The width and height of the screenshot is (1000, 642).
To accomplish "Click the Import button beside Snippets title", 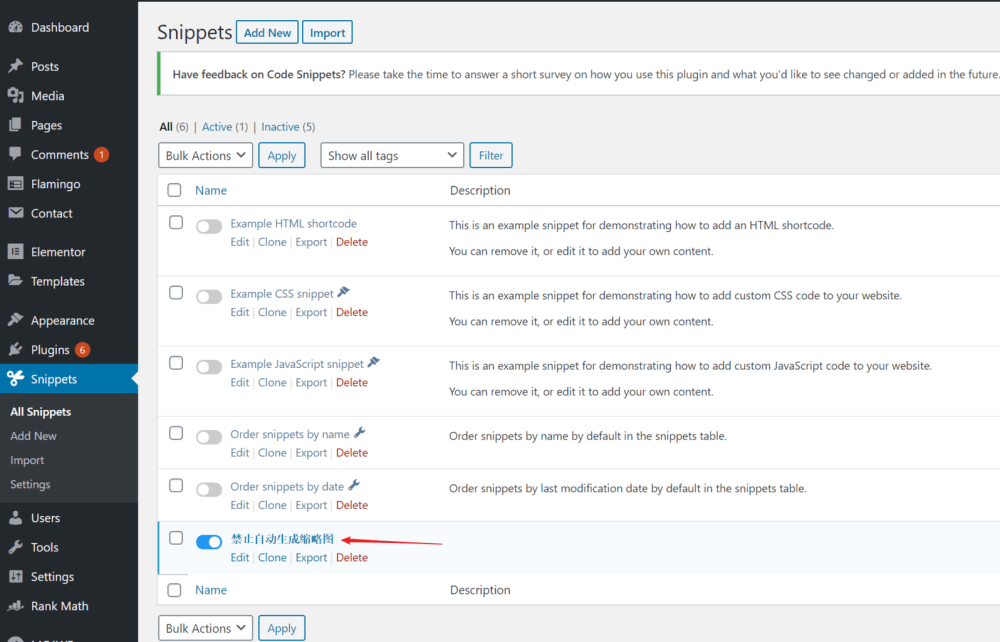I will [x=327, y=33].
